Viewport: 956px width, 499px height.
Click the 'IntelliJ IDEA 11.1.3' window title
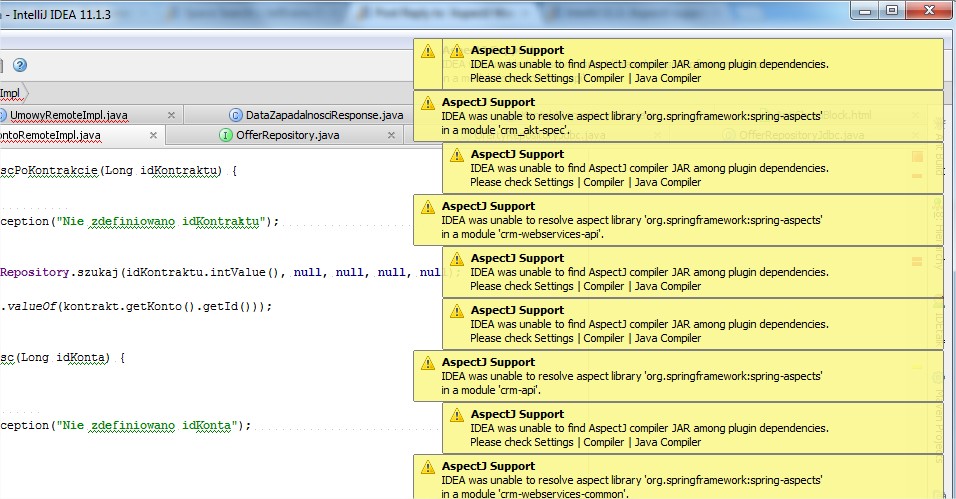[62, 15]
